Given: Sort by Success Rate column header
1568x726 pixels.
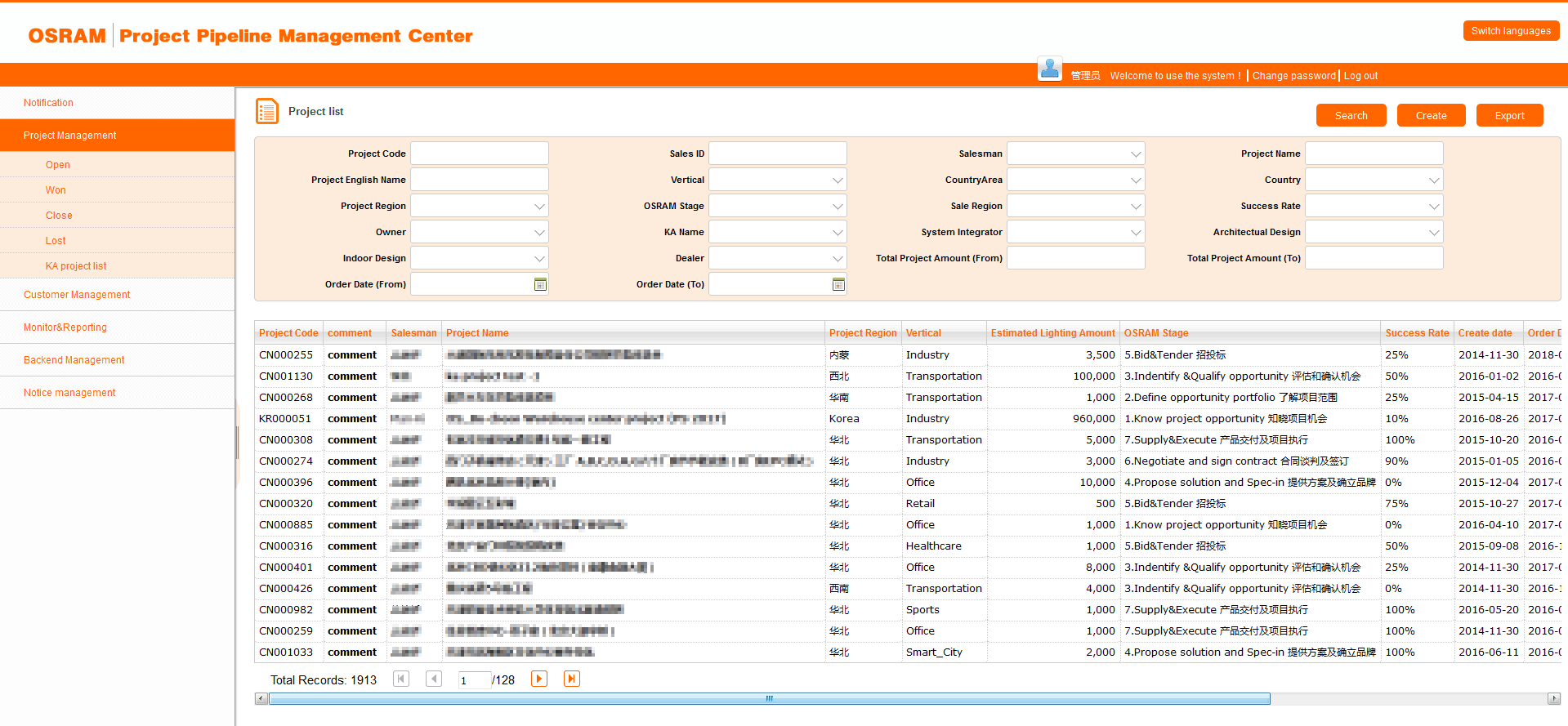Looking at the screenshot, I should tap(1417, 333).
